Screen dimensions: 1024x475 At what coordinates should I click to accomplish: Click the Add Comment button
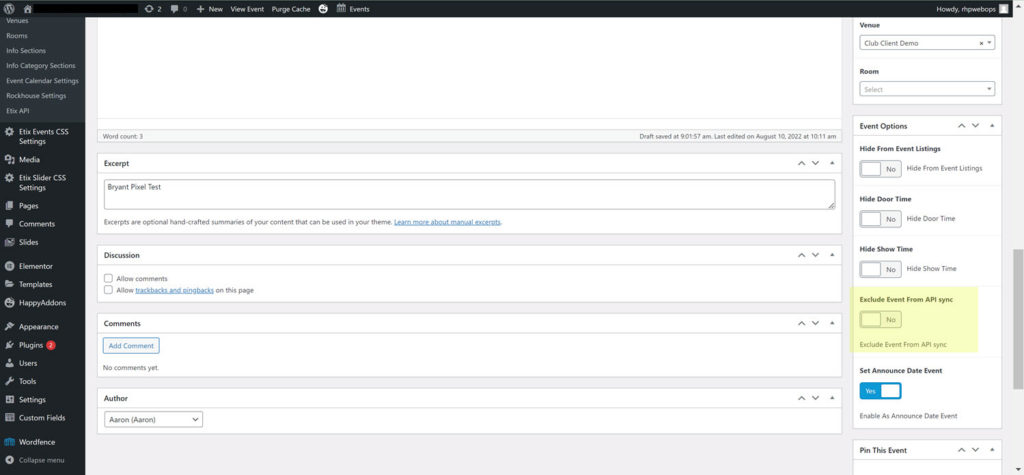[130, 345]
